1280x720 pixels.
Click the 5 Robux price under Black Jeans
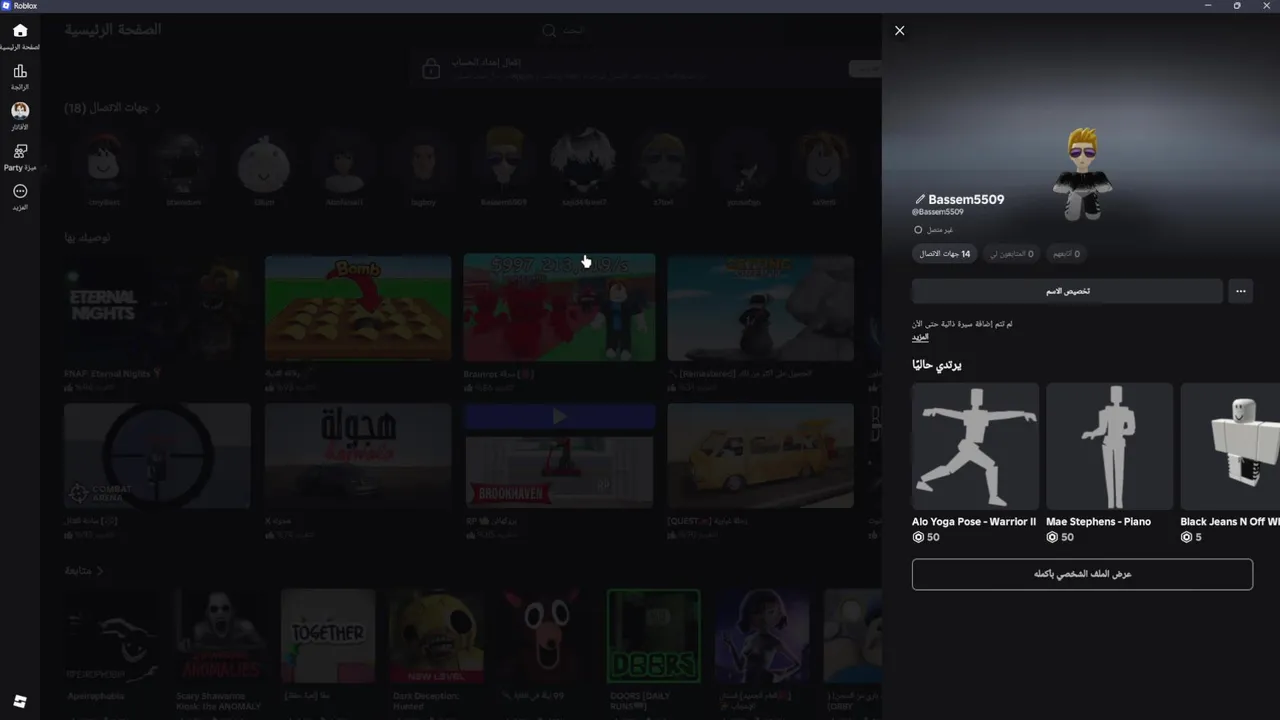1191,537
